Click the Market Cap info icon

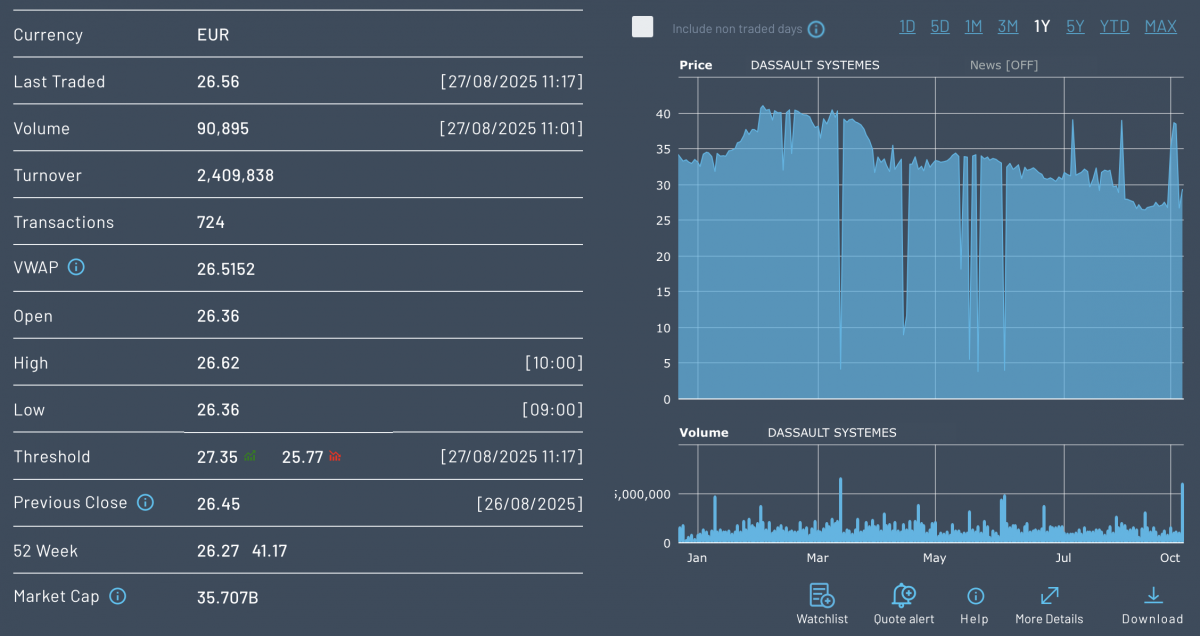(117, 596)
